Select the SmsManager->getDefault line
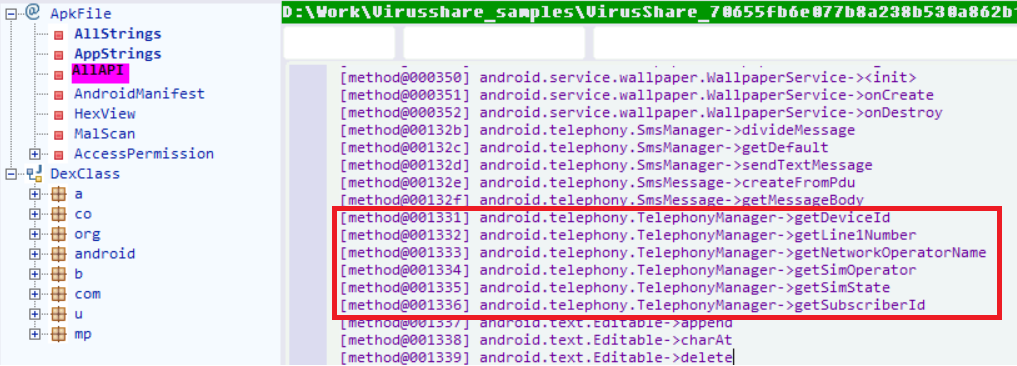The image size is (1017, 366). point(584,148)
